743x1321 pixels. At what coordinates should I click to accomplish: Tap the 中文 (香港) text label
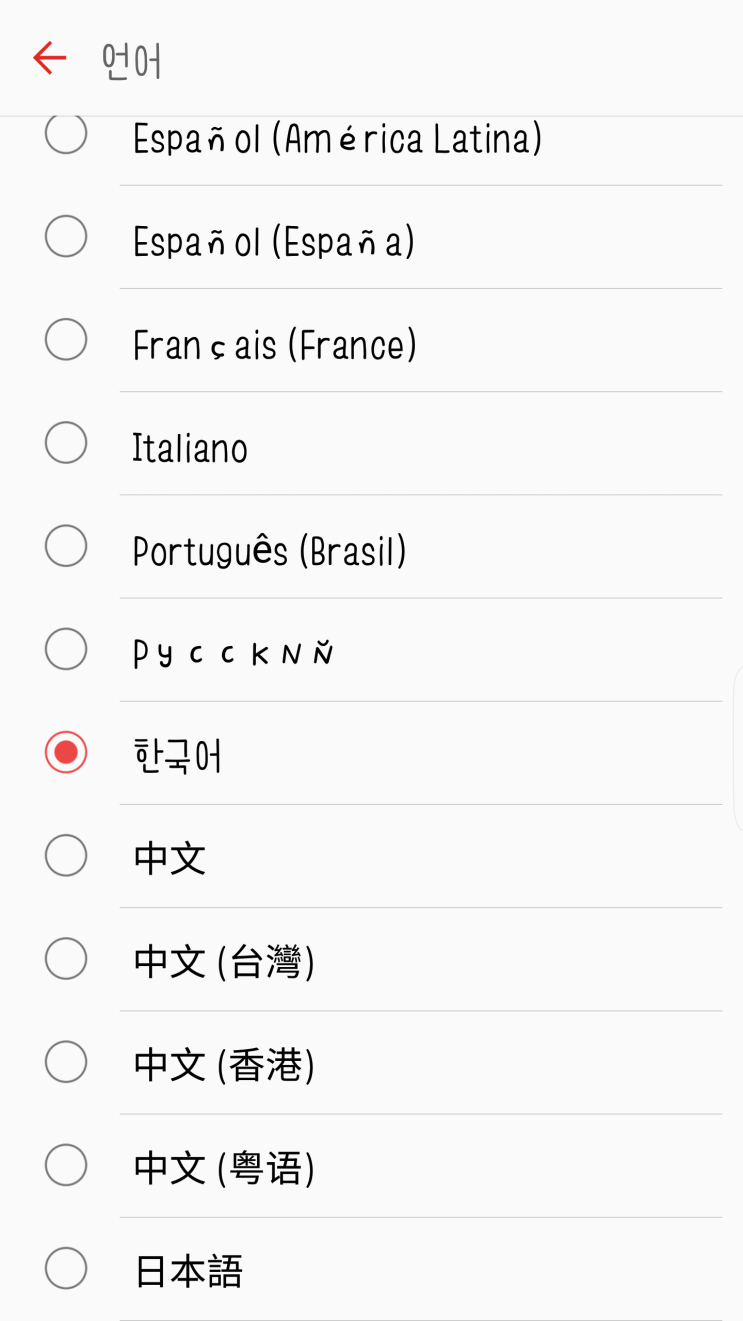pos(224,1065)
